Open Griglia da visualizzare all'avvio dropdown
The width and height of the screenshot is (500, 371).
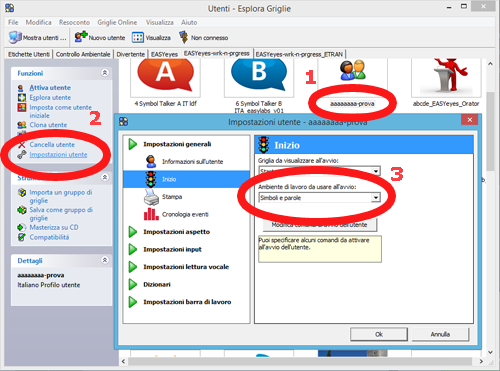(x=376, y=171)
